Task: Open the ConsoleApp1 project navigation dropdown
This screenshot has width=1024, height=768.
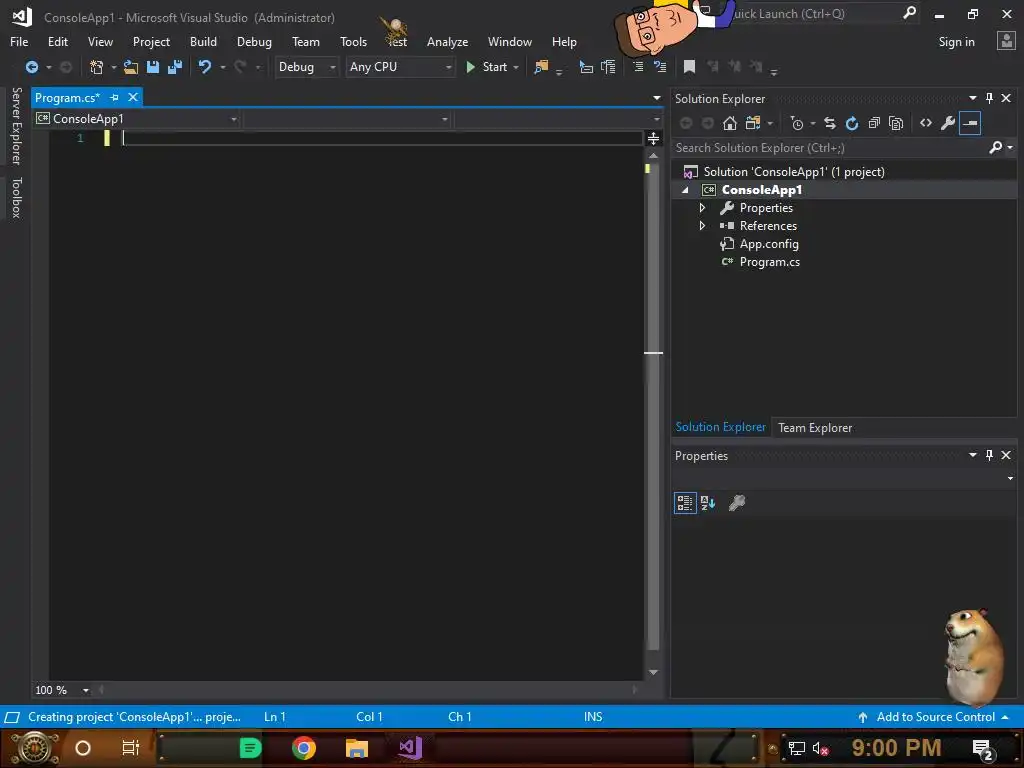Action: pos(137,119)
